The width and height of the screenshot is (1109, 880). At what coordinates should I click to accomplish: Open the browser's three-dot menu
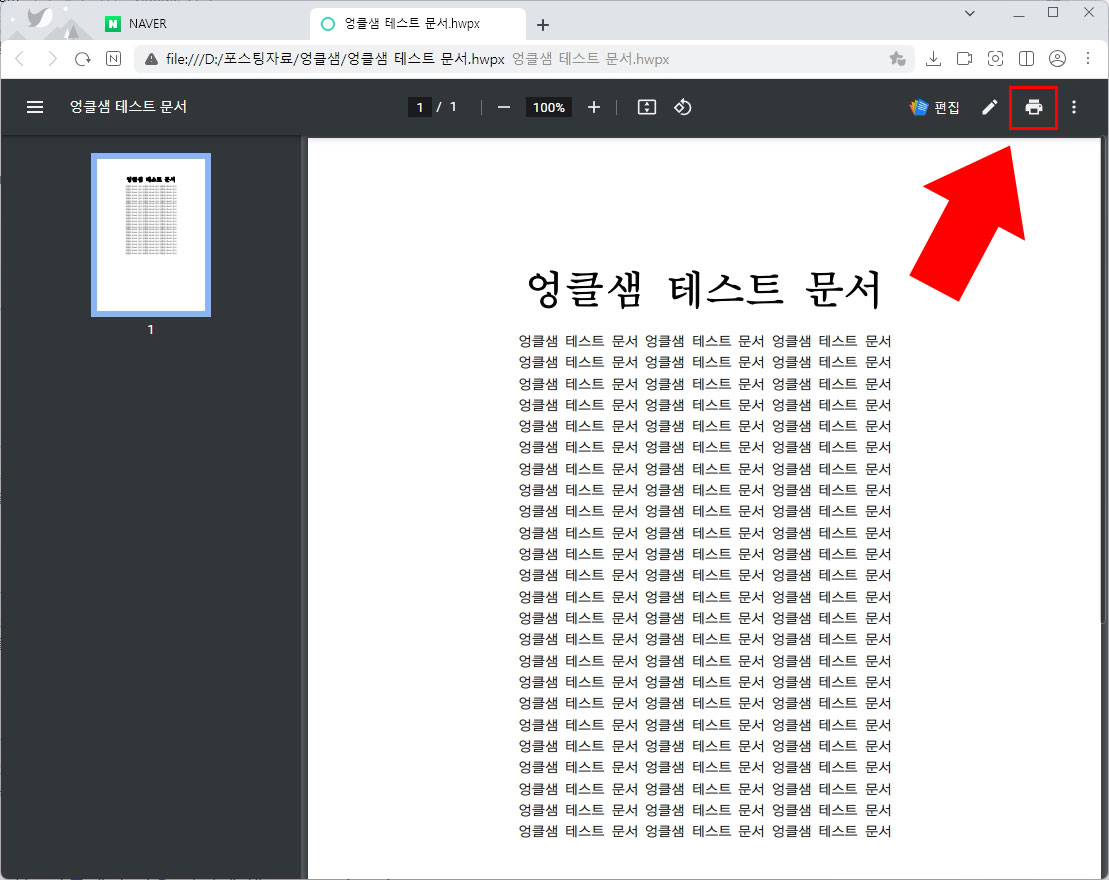point(1090,59)
